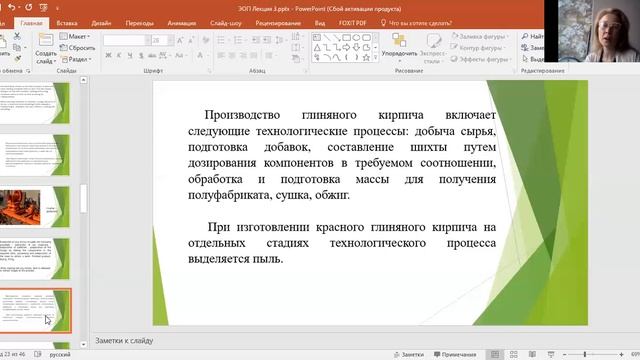The height and width of the screenshot is (360, 640).
Task: Increase list indent level
Action: (267, 40)
